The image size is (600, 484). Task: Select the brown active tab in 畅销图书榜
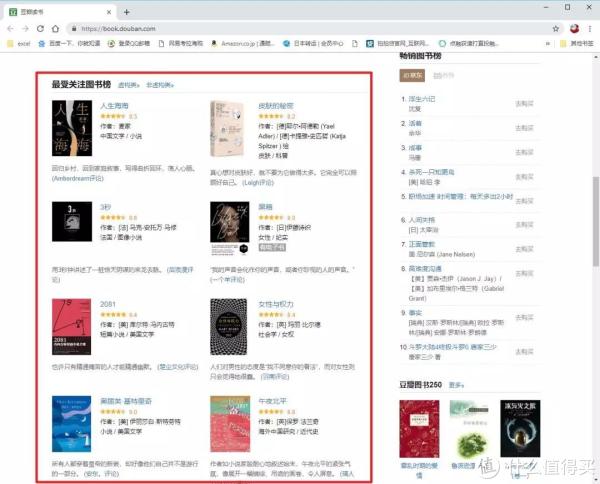pos(412,75)
